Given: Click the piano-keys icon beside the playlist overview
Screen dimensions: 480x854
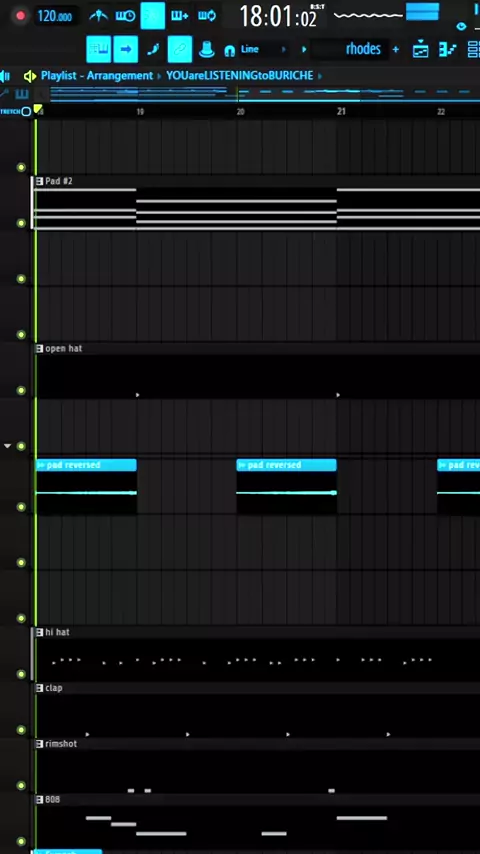Looking at the screenshot, I should [x=22, y=94].
